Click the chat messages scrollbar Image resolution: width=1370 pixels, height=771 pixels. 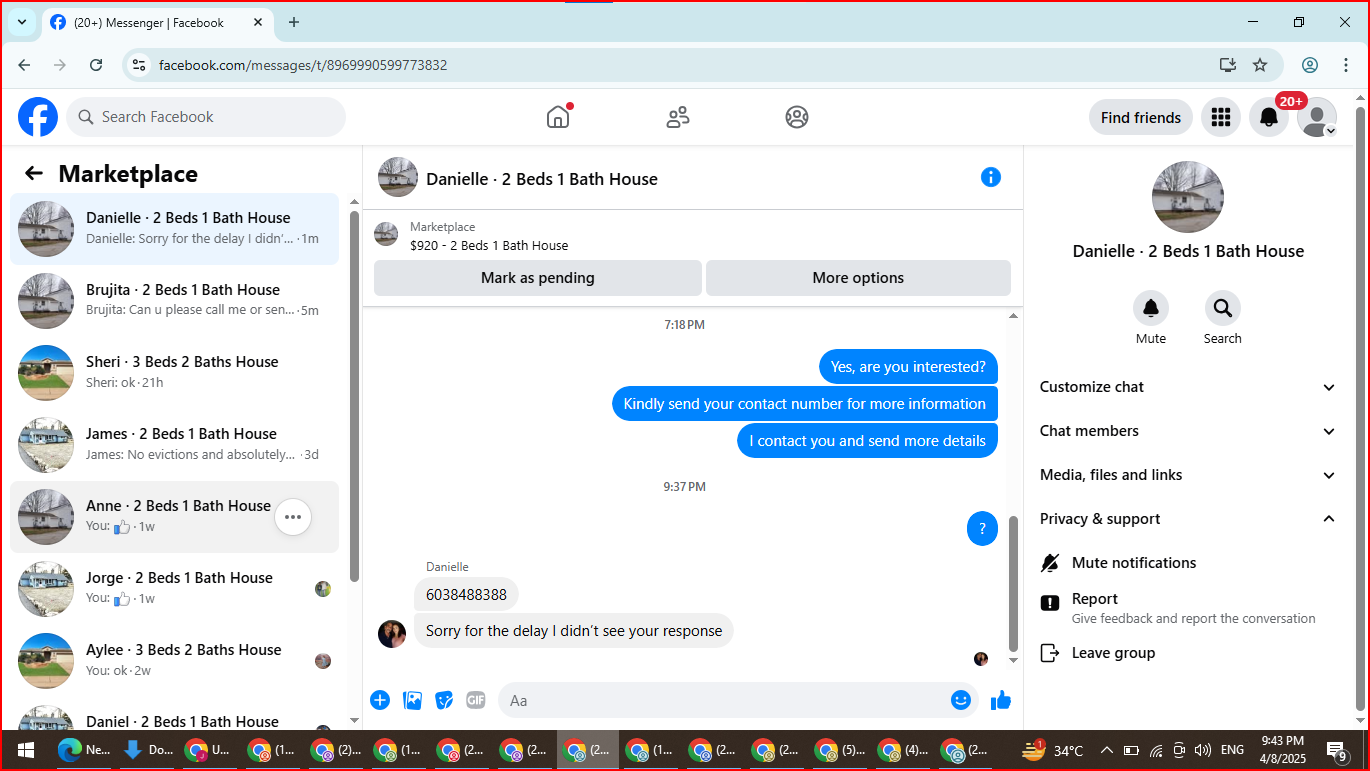pyautogui.click(x=1014, y=583)
